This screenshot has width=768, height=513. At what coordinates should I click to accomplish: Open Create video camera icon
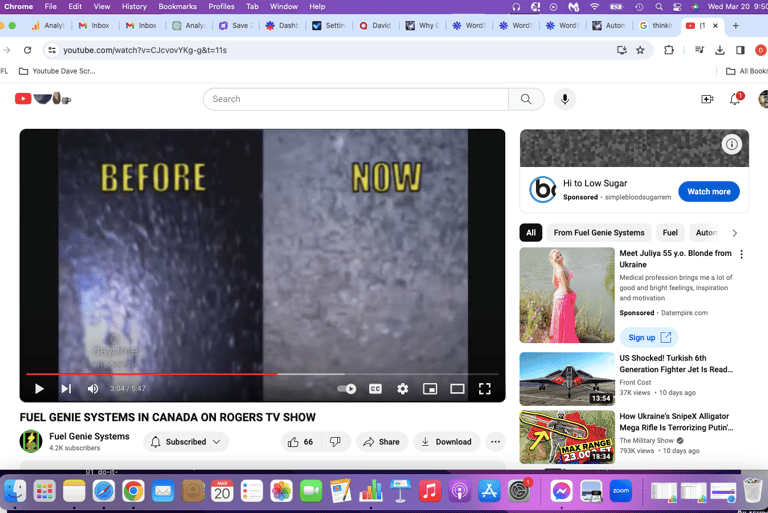click(707, 99)
